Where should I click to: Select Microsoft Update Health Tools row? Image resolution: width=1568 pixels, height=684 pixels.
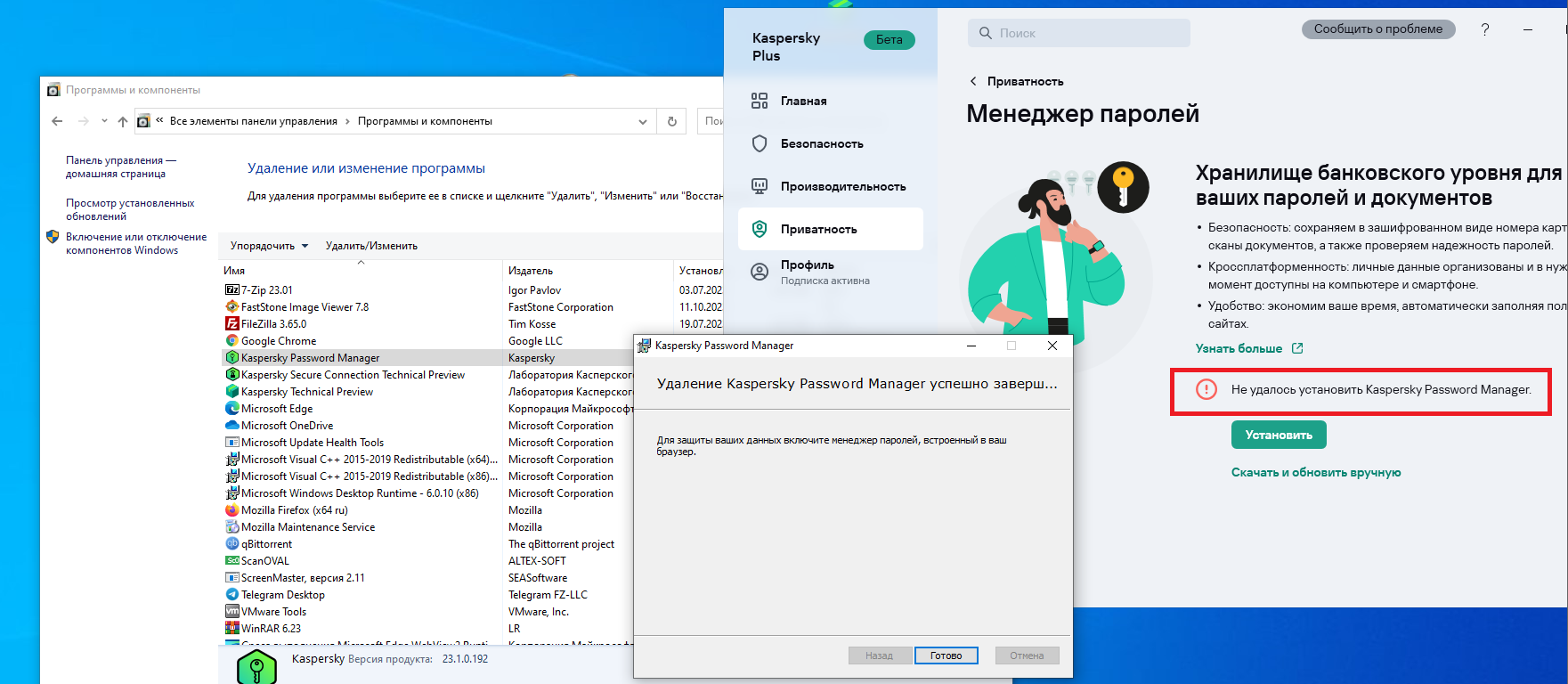[313, 442]
